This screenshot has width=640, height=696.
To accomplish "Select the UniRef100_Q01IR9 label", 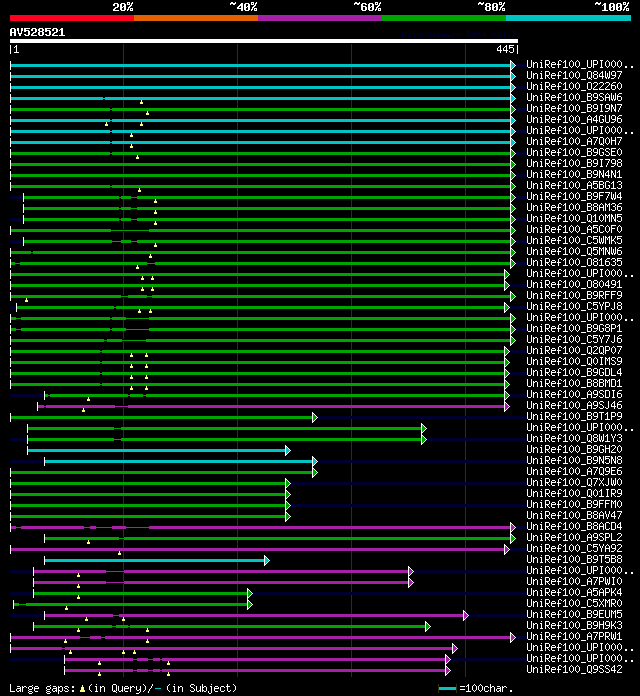I will 574,493.
